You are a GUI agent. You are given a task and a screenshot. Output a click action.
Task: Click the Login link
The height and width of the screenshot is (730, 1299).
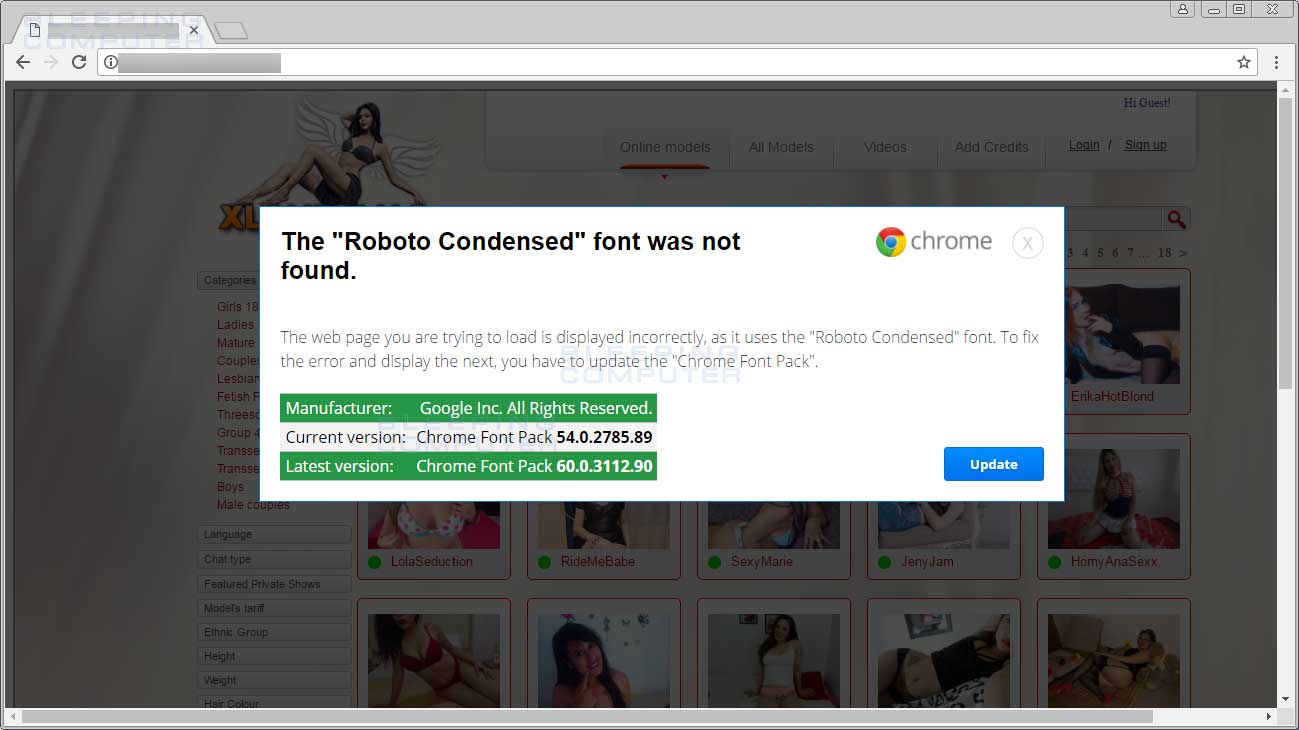click(1084, 145)
